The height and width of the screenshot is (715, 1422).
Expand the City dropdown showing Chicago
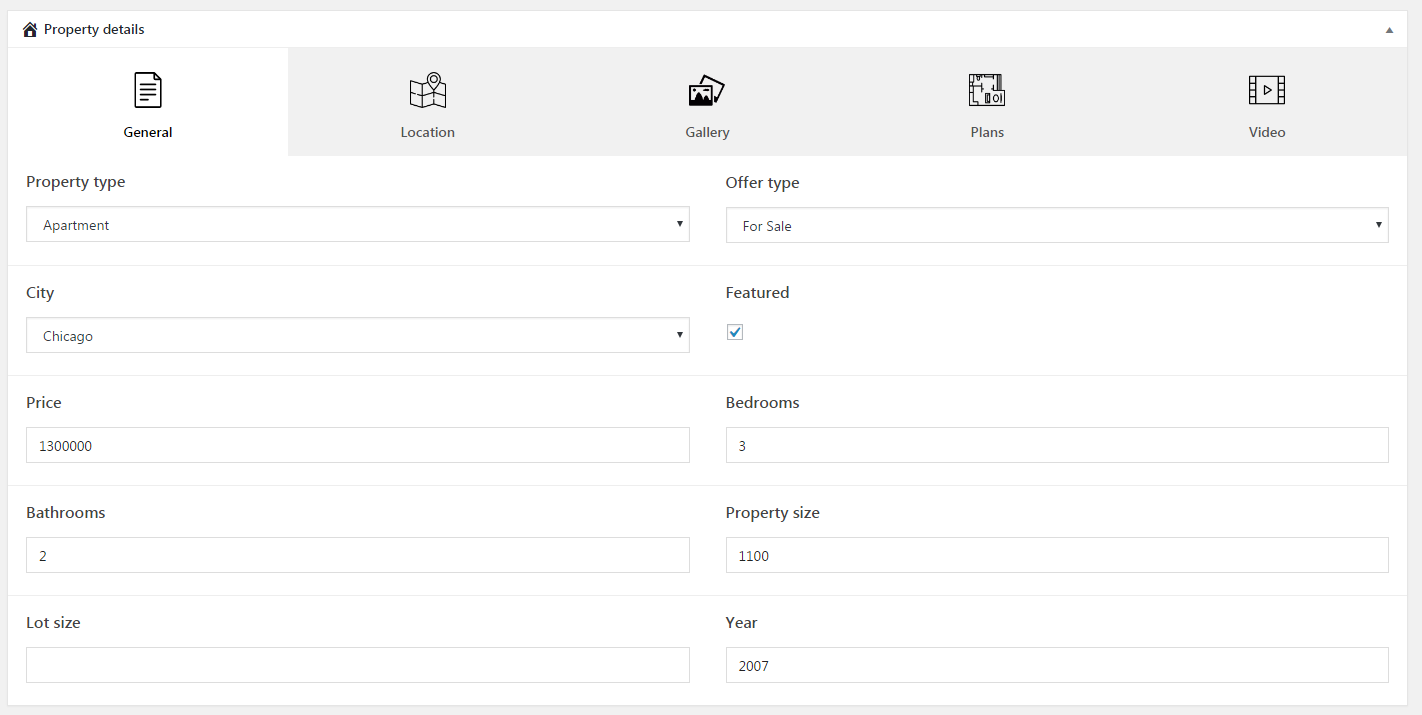(x=358, y=336)
